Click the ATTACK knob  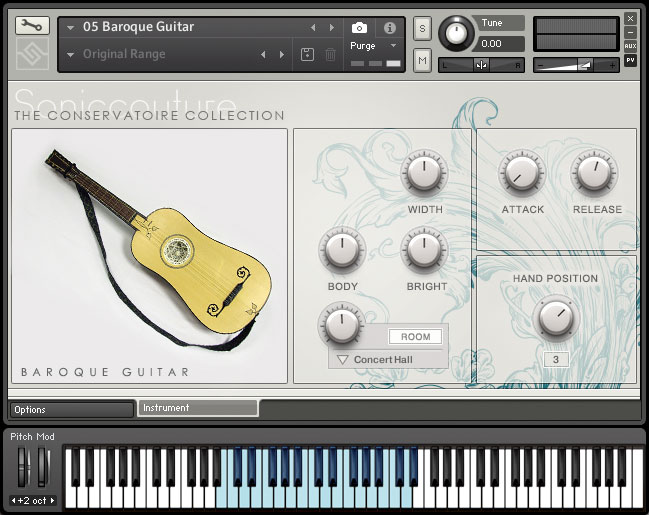click(x=522, y=173)
